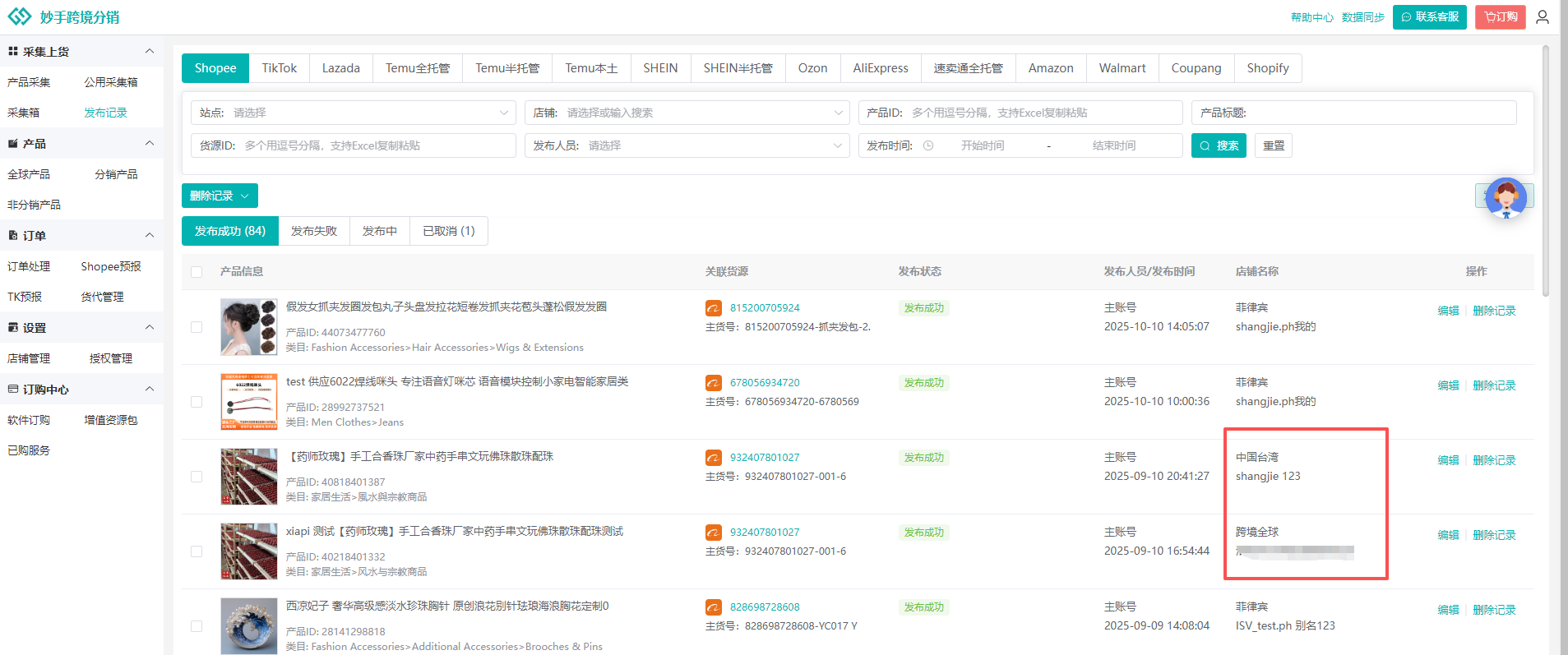This screenshot has height=655, width=1568.
Task: Click the 订购 cart button
Action: coord(1501,17)
